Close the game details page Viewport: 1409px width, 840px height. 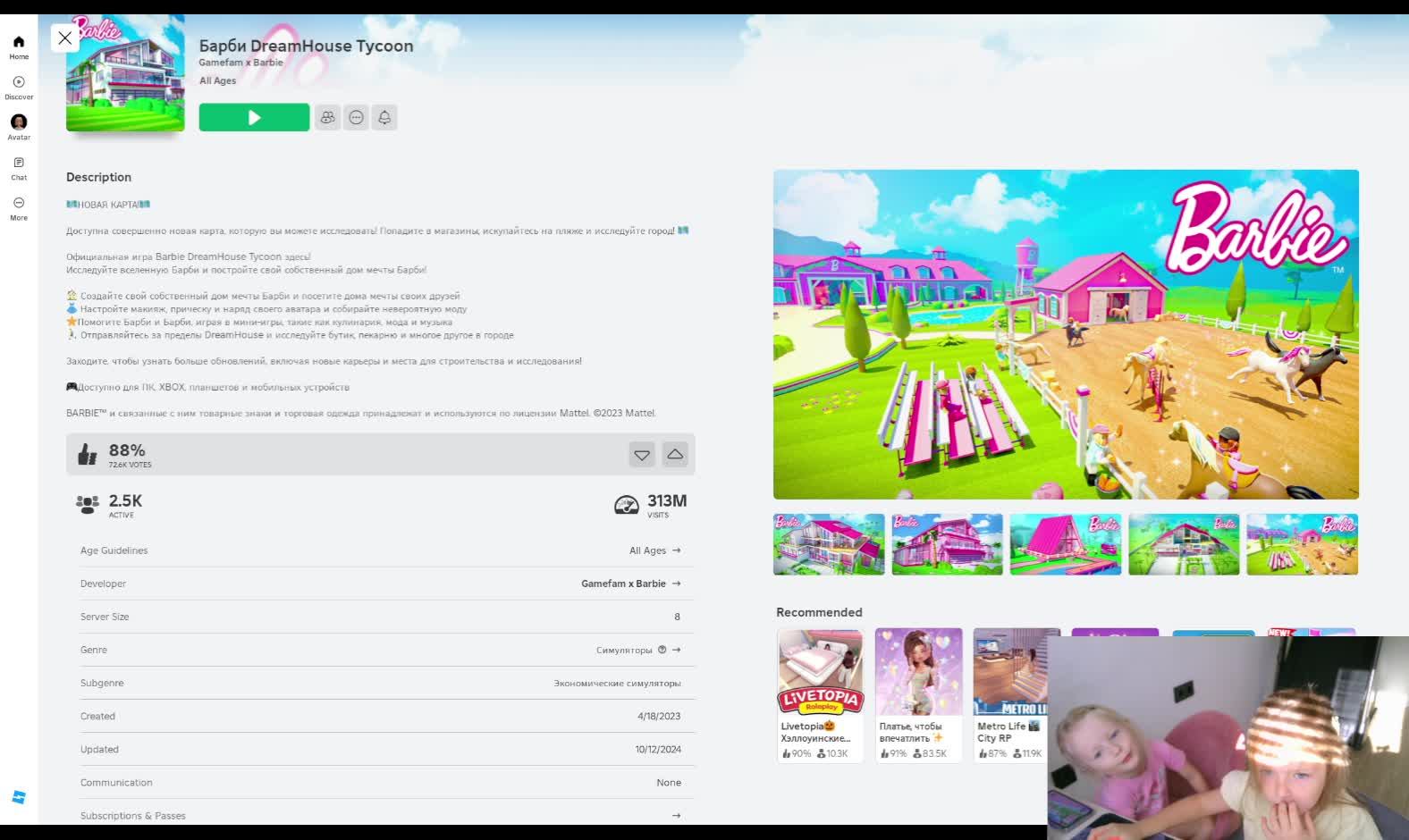[x=65, y=38]
